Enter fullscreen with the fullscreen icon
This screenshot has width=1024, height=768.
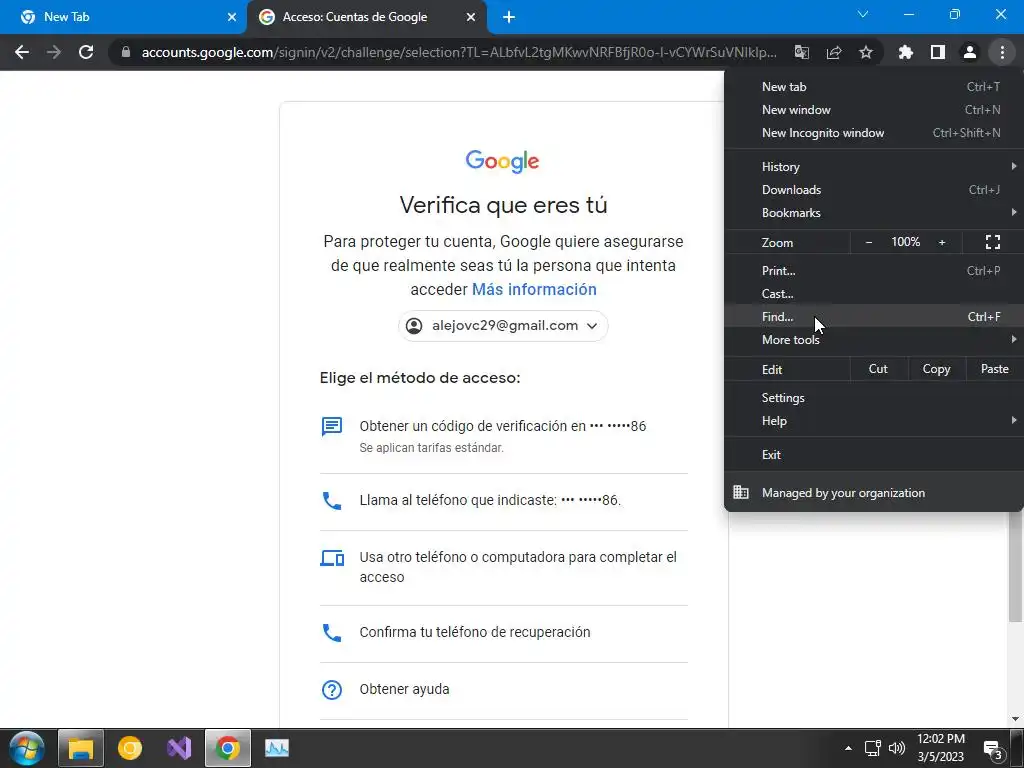(993, 242)
